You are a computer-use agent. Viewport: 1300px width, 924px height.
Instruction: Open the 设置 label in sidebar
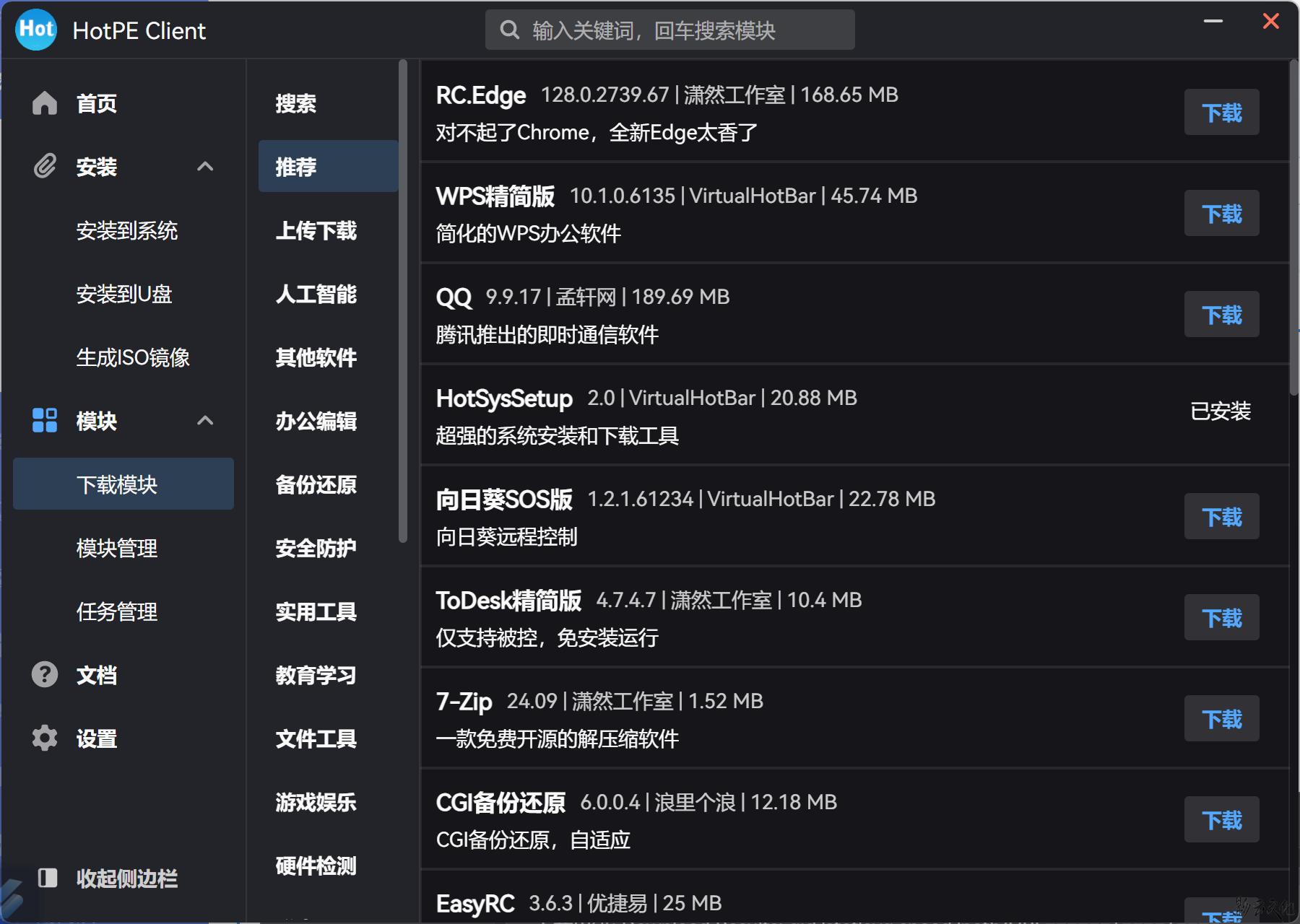click(97, 738)
